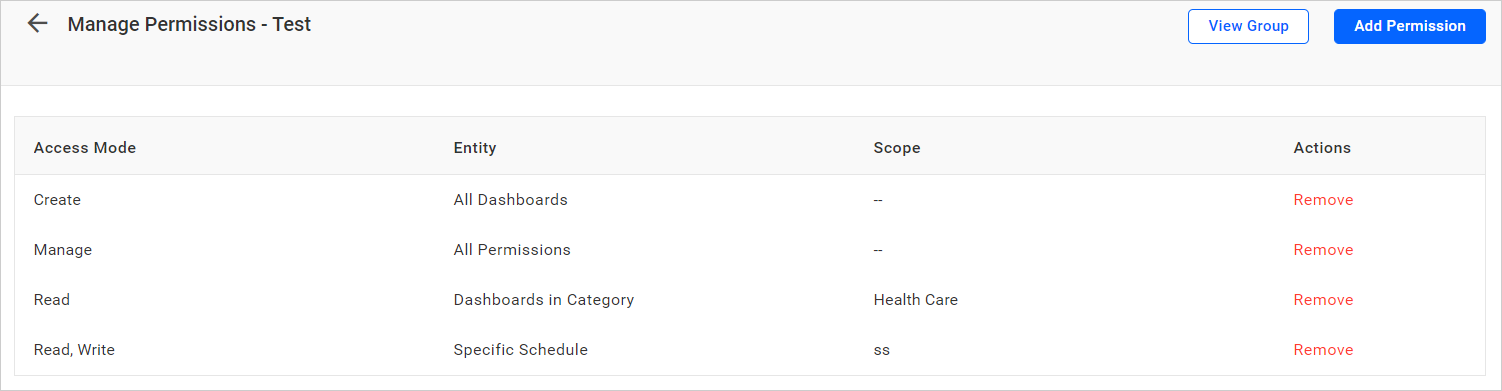
Task: Select the Manage access mode cell
Action: coord(63,250)
